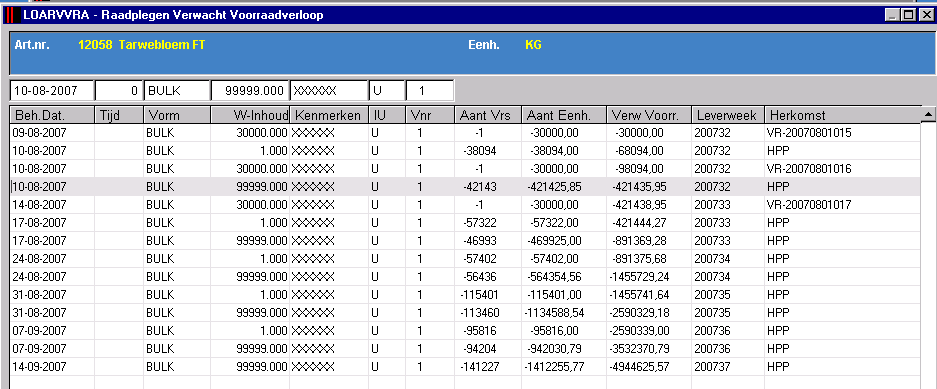This screenshot has width=937, height=389.
Task: Select the row dated 09-08-2007
Action: tap(465, 133)
